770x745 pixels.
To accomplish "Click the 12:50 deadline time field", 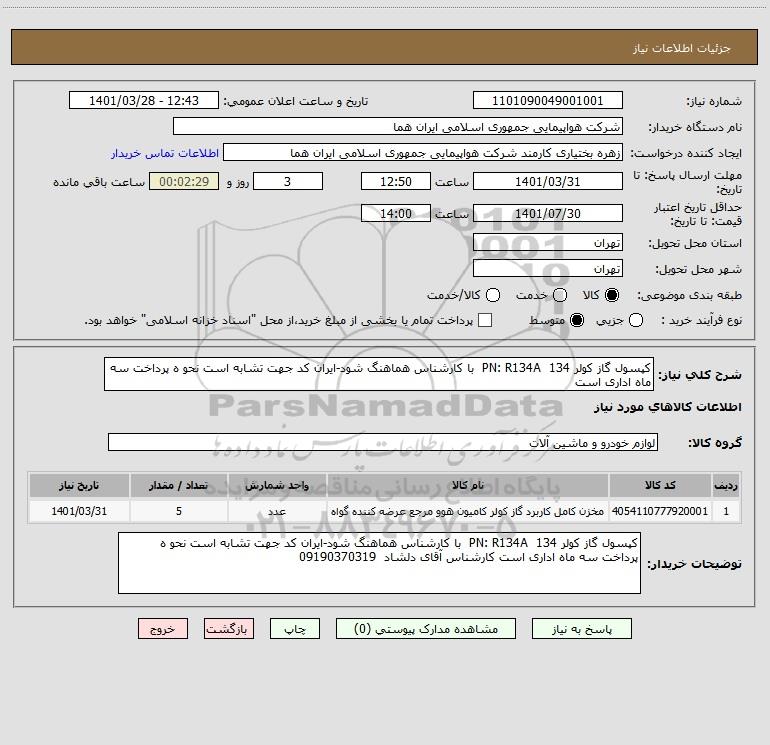I will pyautogui.click(x=395, y=182).
